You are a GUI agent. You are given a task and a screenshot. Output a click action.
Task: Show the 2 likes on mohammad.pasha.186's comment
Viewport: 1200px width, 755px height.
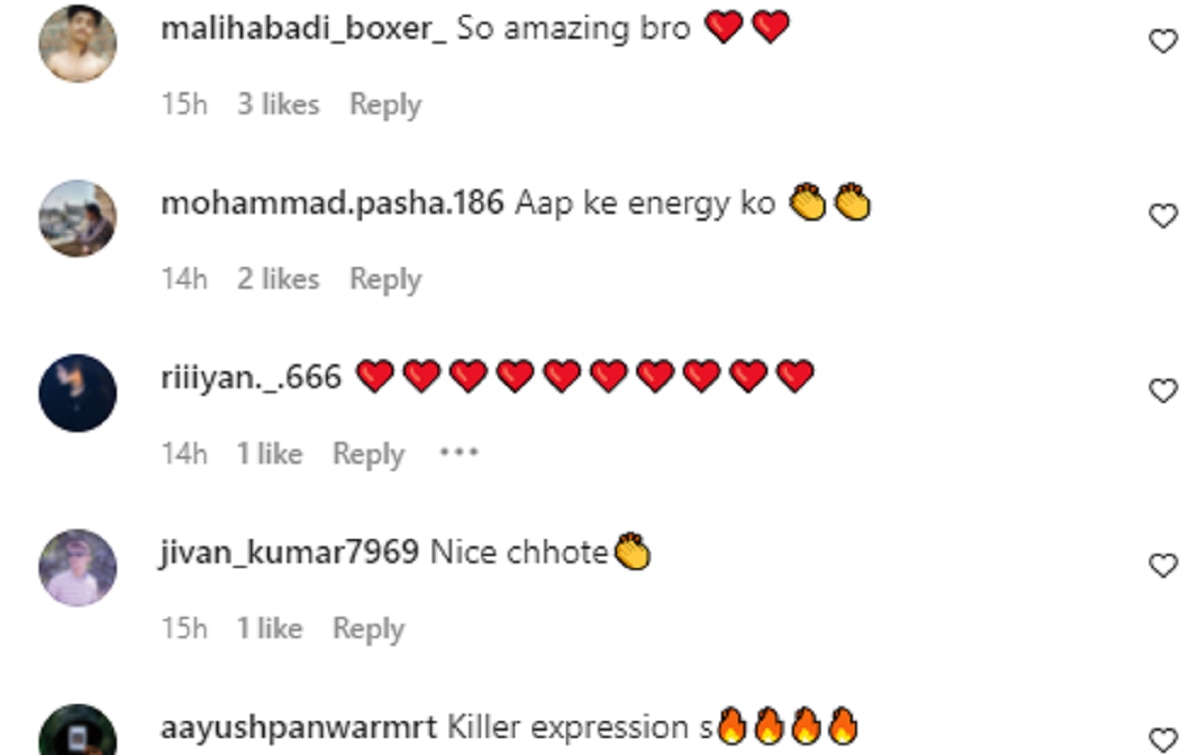pyautogui.click(x=278, y=279)
